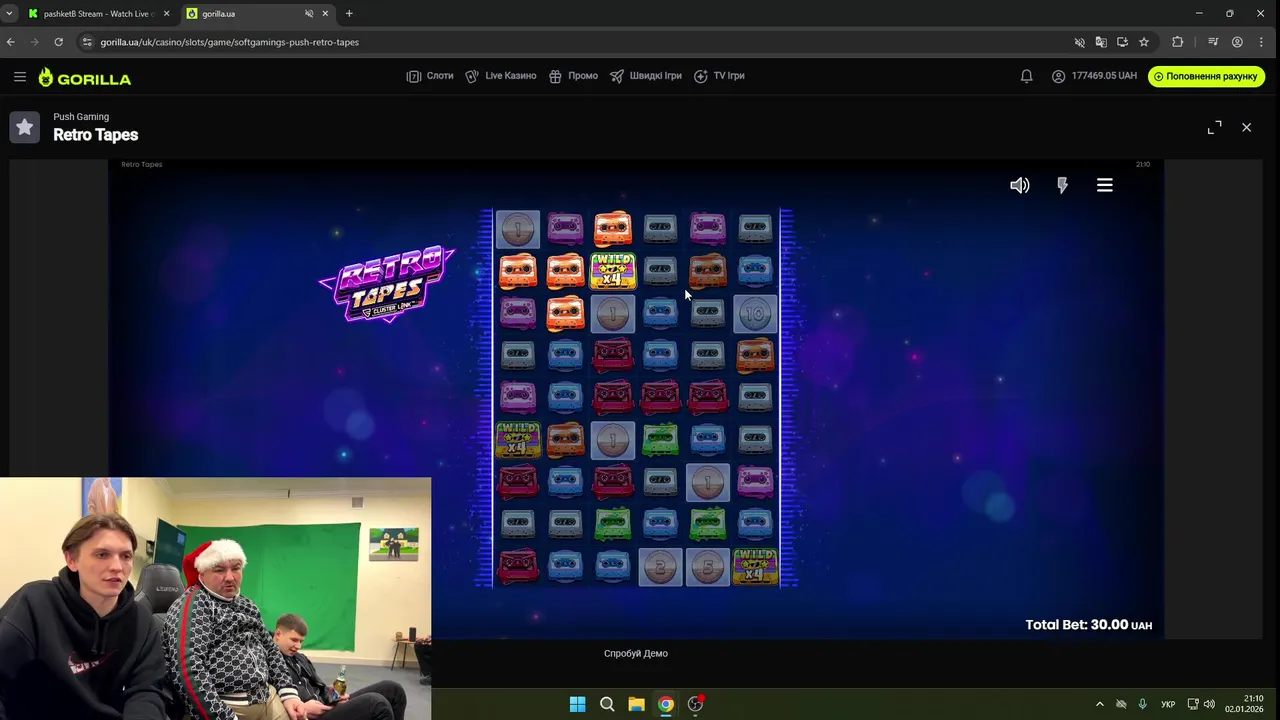
Task: Click the Поповнення рахунку deposit button
Action: click(x=1206, y=76)
